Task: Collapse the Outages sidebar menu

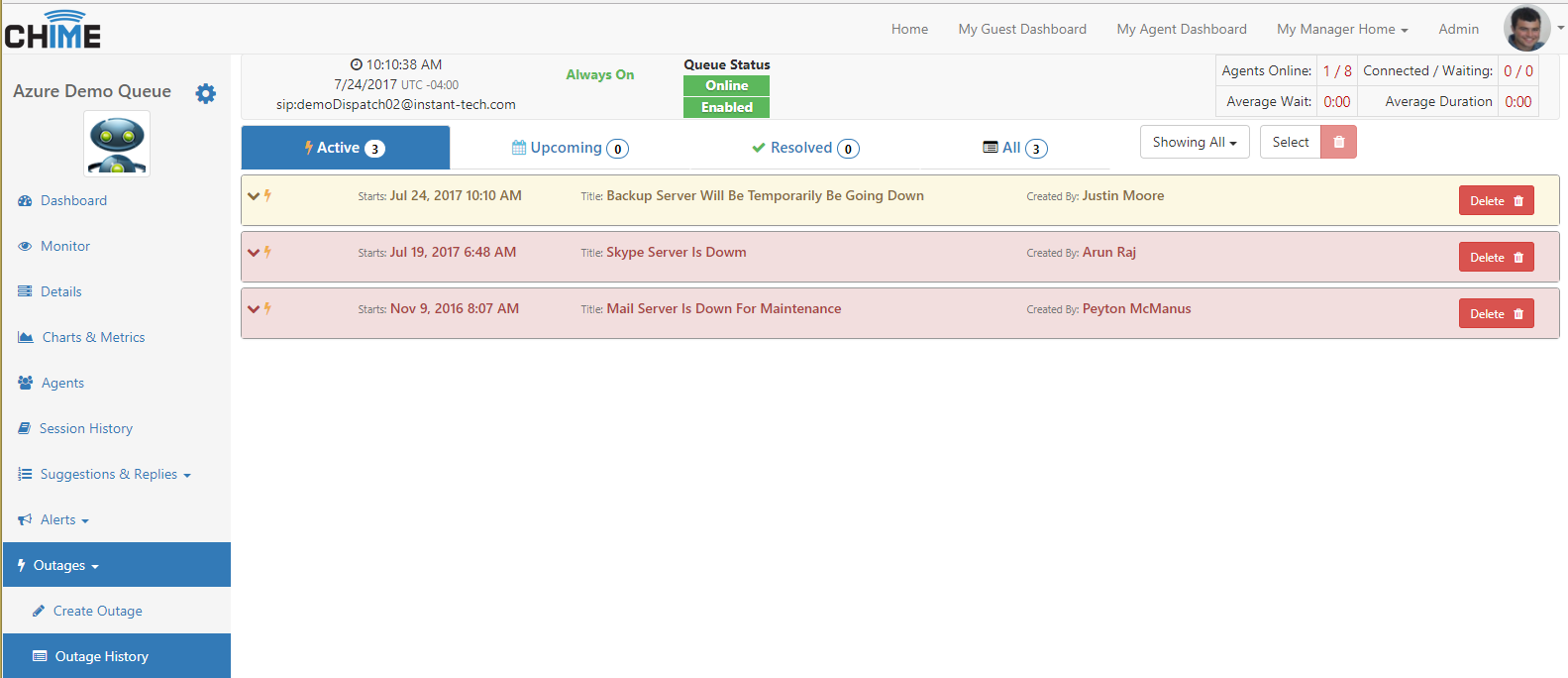Action: [117, 565]
